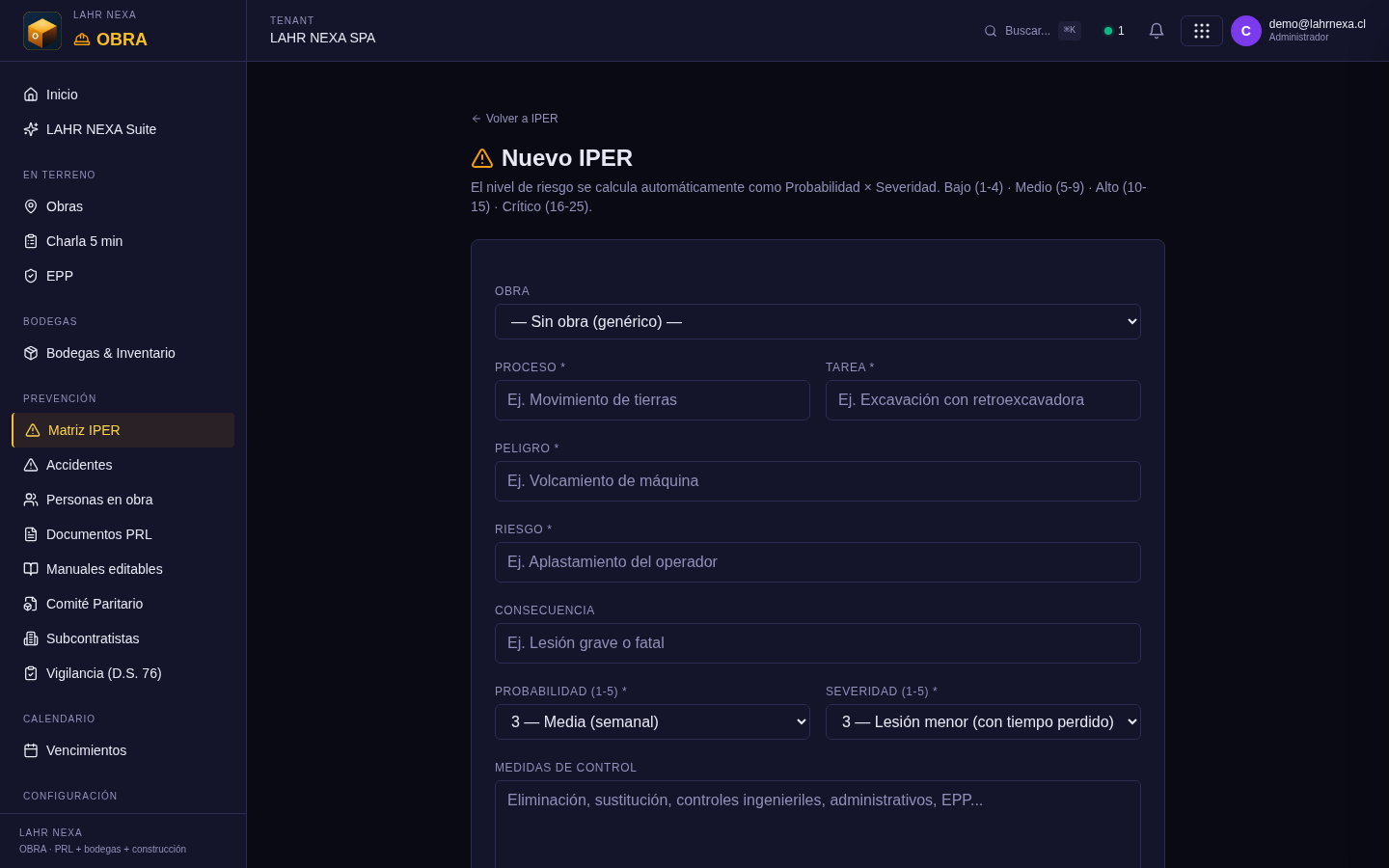Click the Inicio home icon
Screen dimensions: 1389x868
(31, 95)
